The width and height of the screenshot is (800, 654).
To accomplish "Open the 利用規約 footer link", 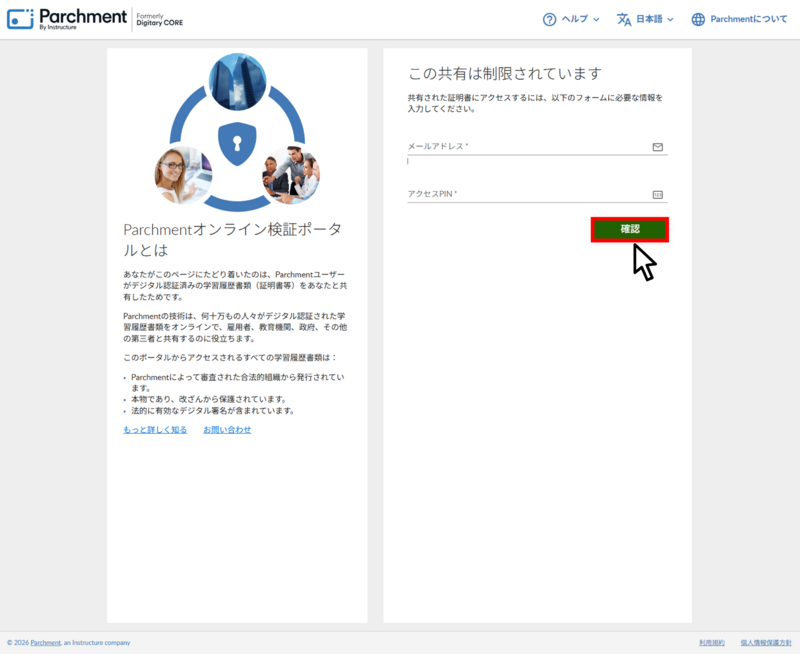I will (x=712, y=642).
